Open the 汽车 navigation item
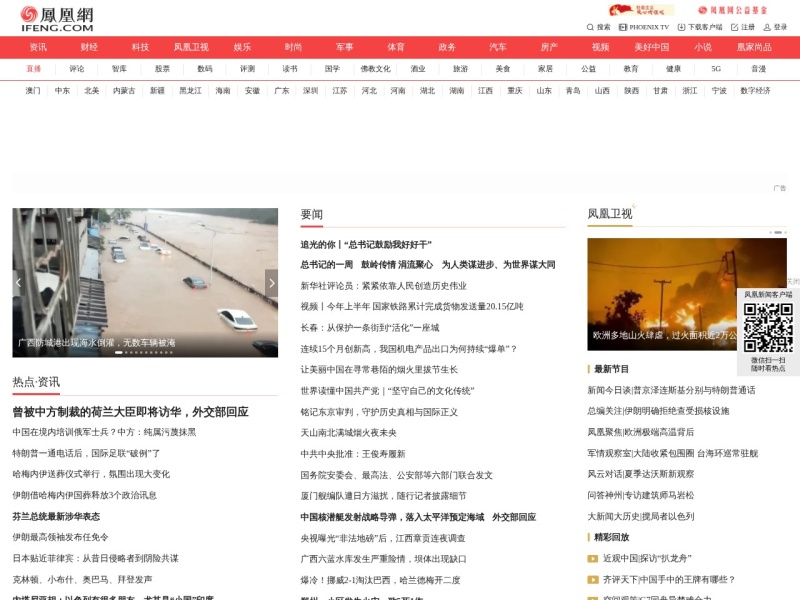This screenshot has height=600, width=800. 497,47
